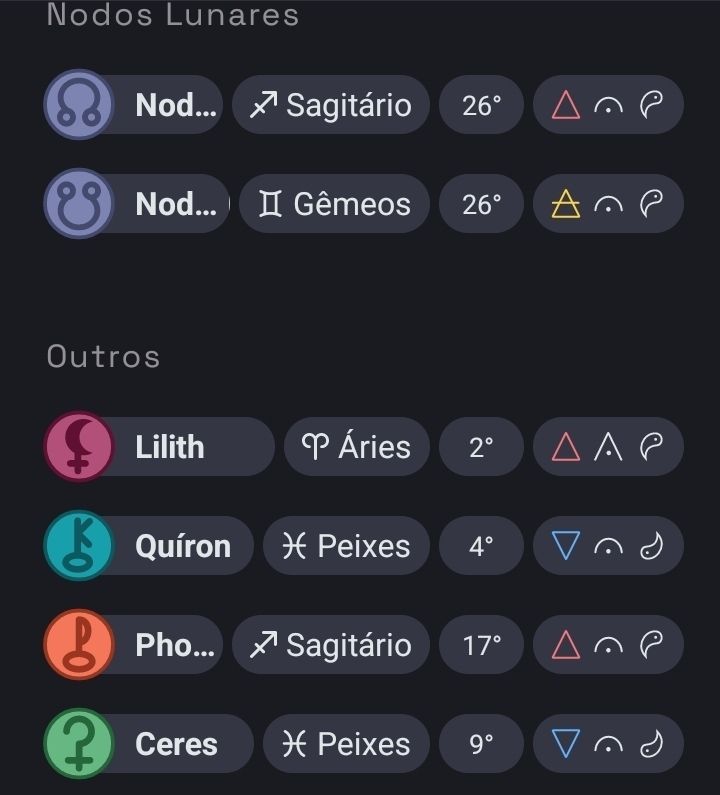Open the Lilith planet label

pyautogui.click(x=170, y=446)
